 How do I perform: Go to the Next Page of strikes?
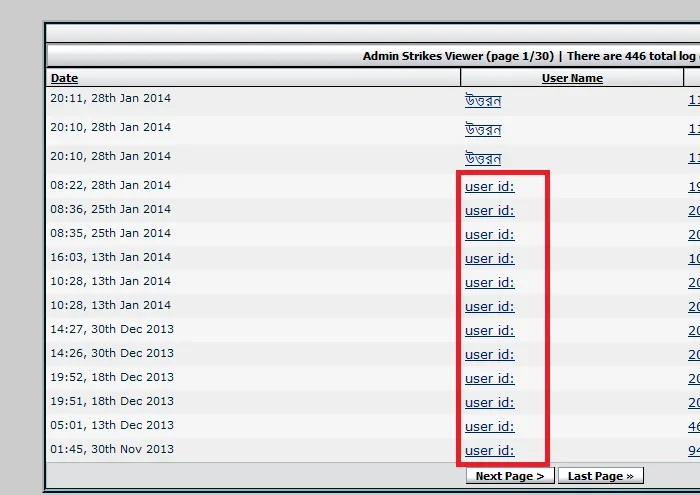pos(510,476)
